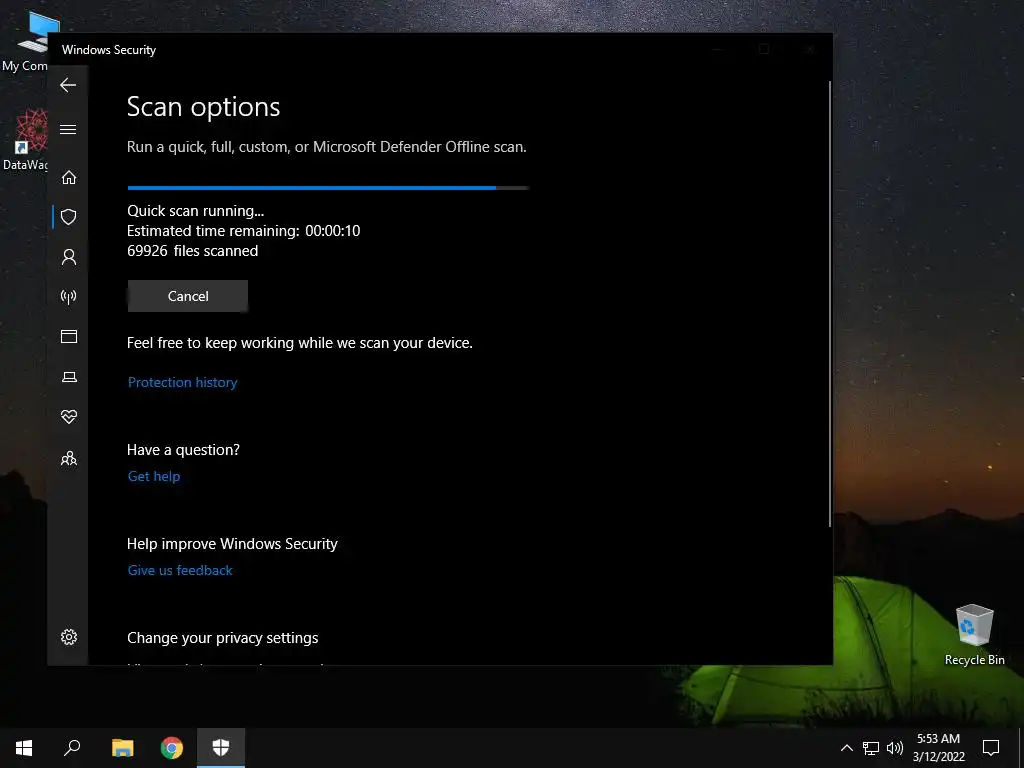Select the Recycle Bin desktop icon
Image resolution: width=1024 pixels, height=768 pixels.
[x=974, y=635]
